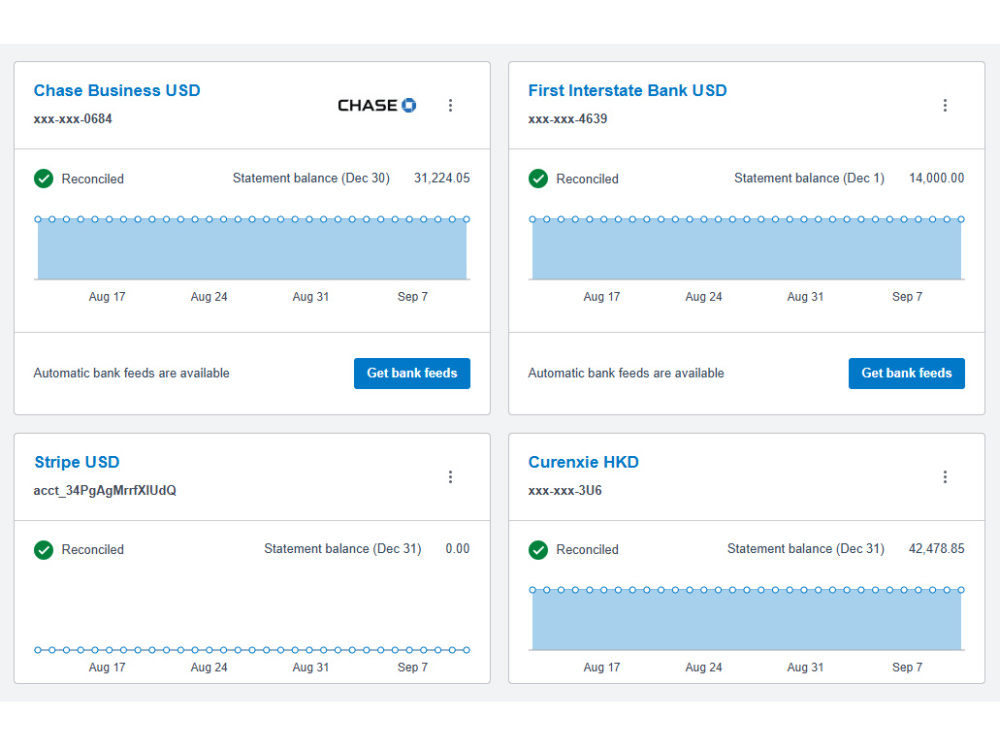Open Curenxie HKD three-dot options menu
1000x750 pixels.
pos(945,476)
